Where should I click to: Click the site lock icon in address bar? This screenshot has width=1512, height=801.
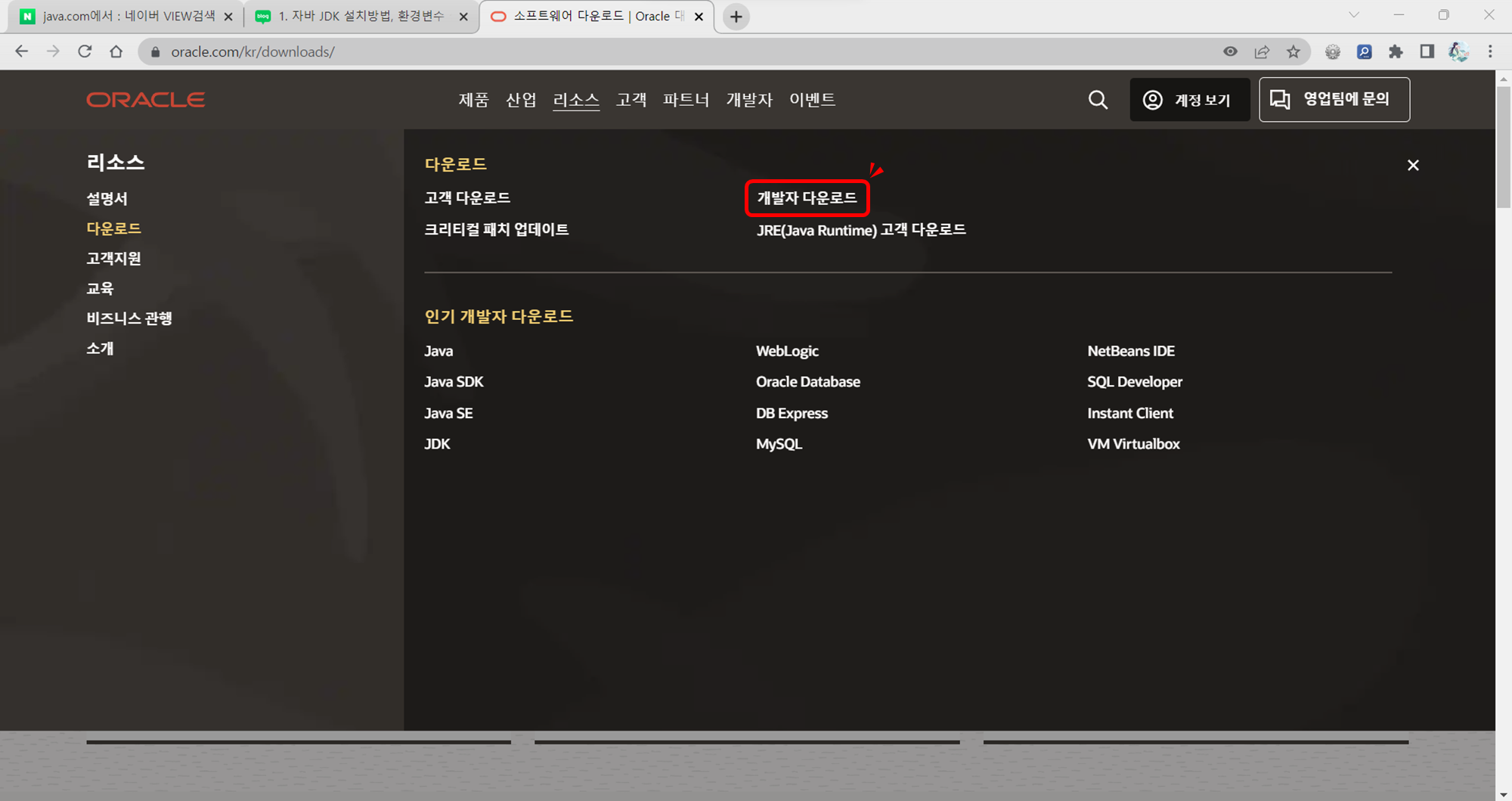(x=156, y=51)
